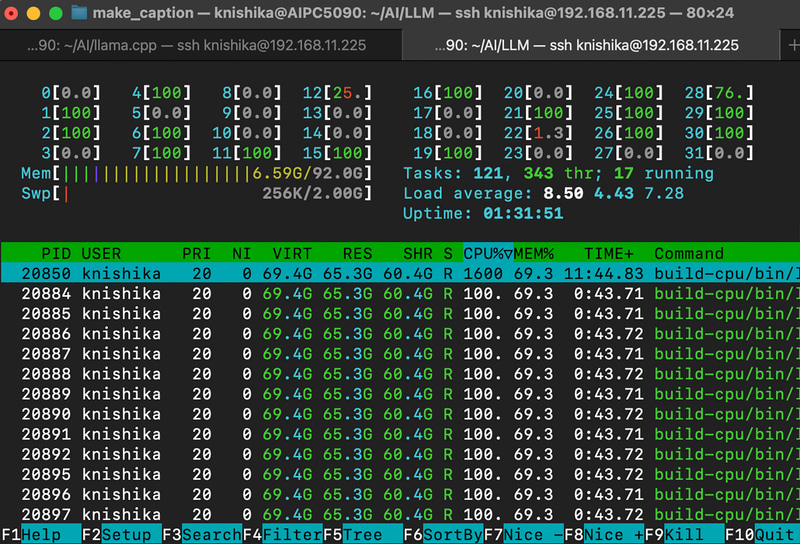Click the Tasks count line
Screen dimensions: 800x544
pyautogui.click(x=558, y=174)
